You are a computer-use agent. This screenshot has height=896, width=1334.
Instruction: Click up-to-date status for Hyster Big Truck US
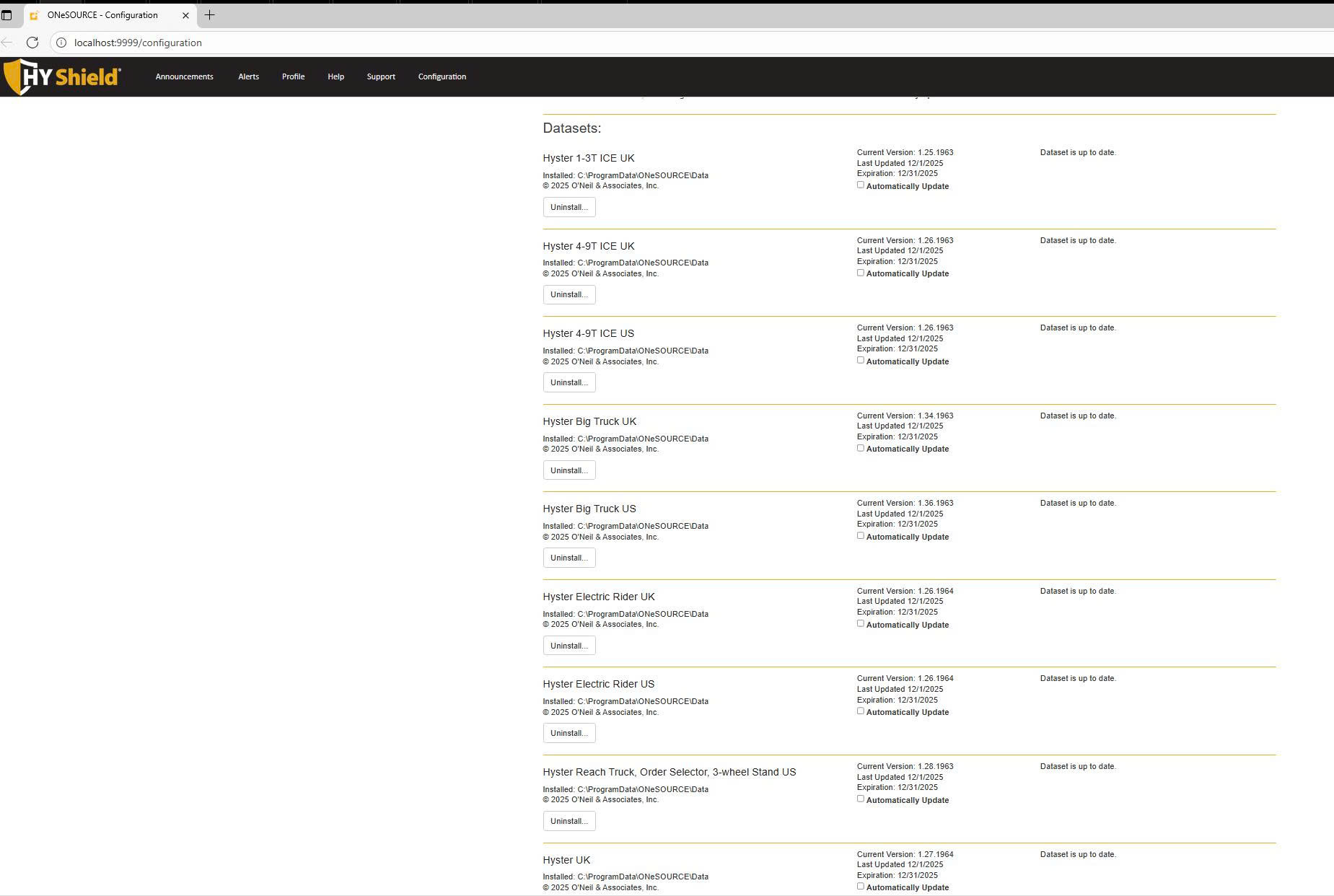1078,503
